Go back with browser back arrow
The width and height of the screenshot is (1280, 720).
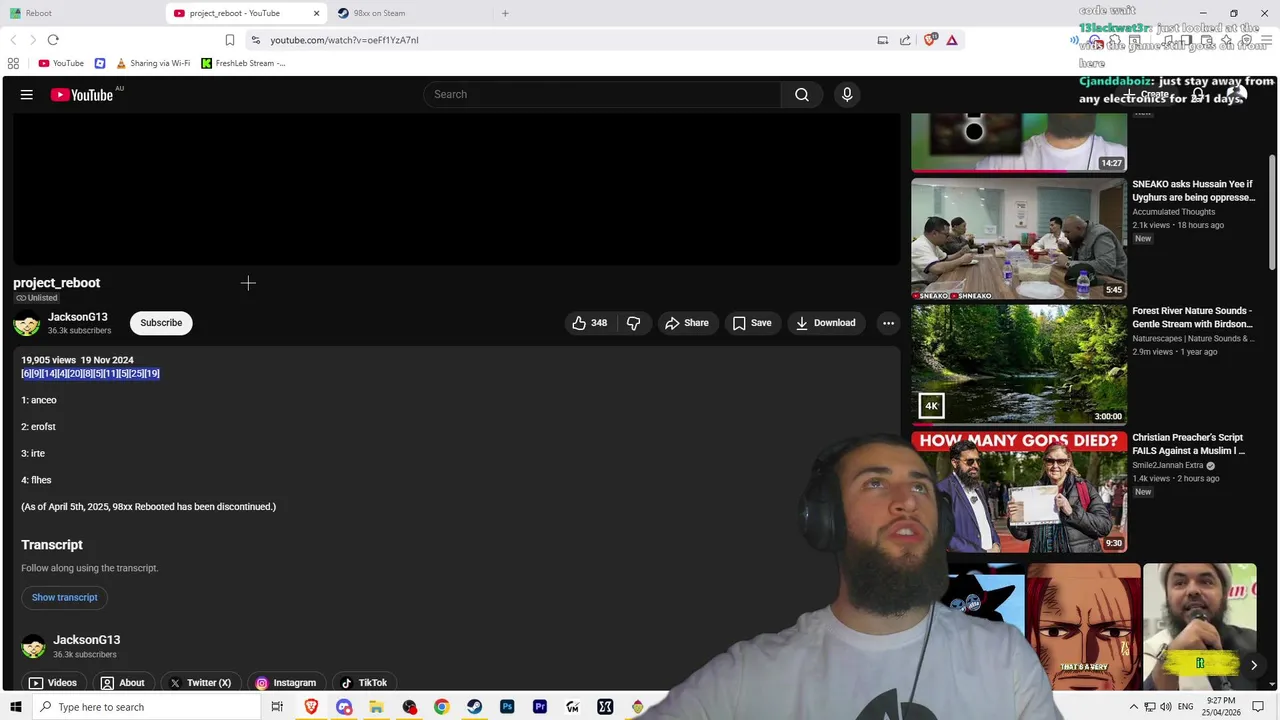[13, 40]
